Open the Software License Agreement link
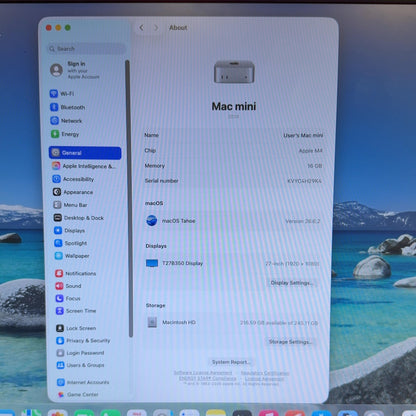416x416 pixels. pyautogui.click(x=203, y=373)
